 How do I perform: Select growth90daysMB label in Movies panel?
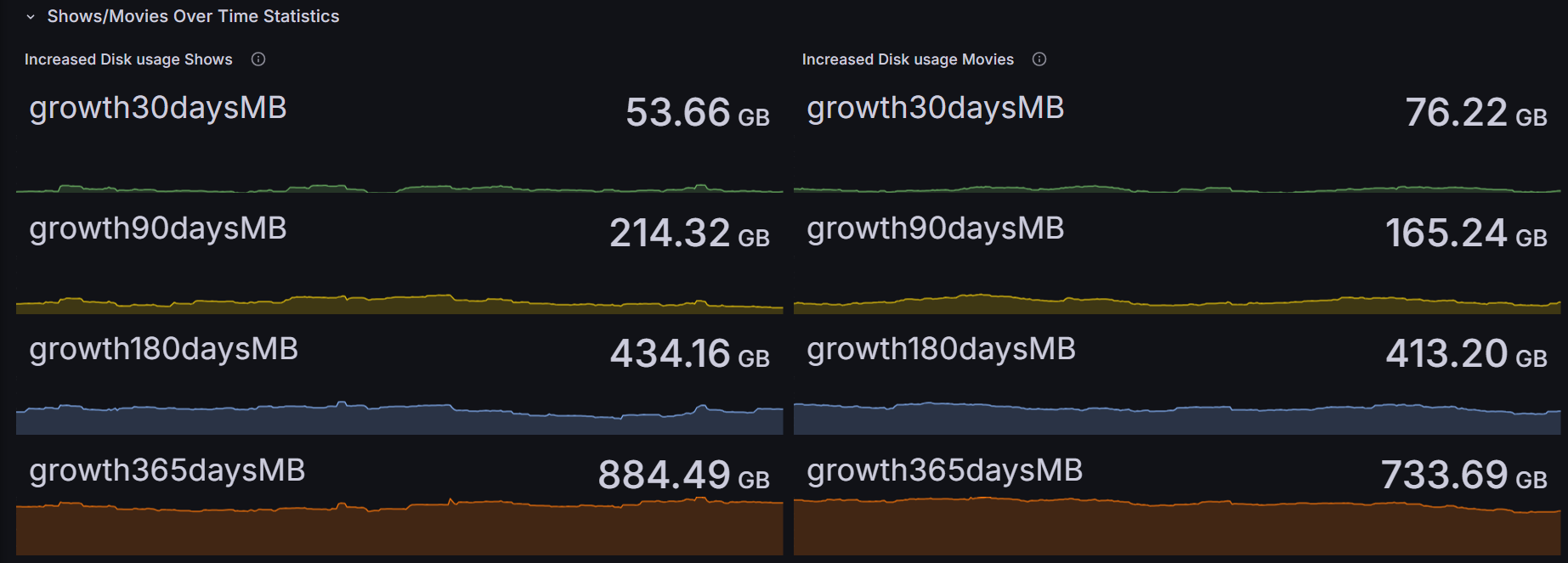click(x=936, y=229)
